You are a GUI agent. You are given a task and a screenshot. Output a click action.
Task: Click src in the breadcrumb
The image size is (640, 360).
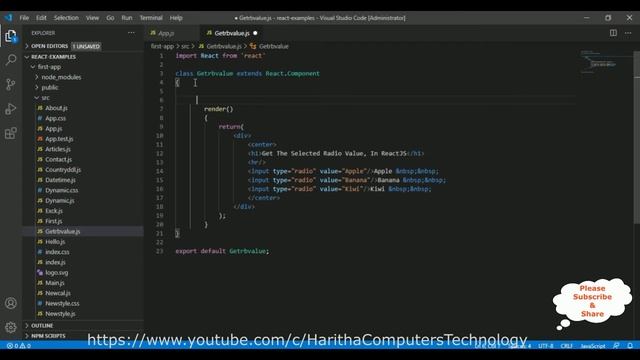coord(185,47)
